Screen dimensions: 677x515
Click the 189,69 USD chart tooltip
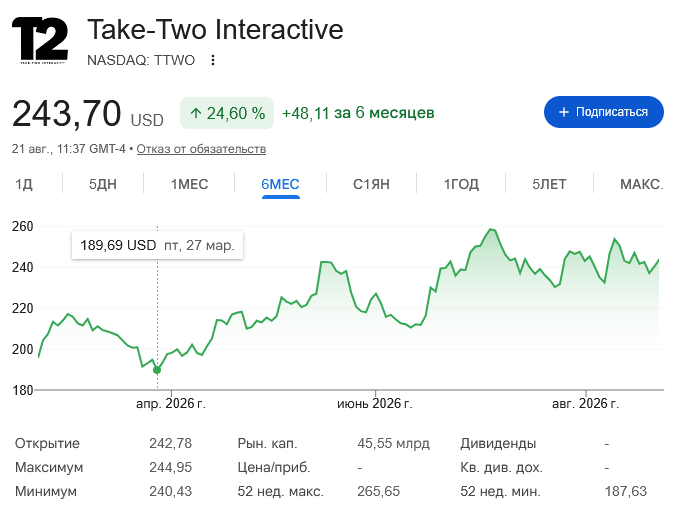click(x=158, y=245)
